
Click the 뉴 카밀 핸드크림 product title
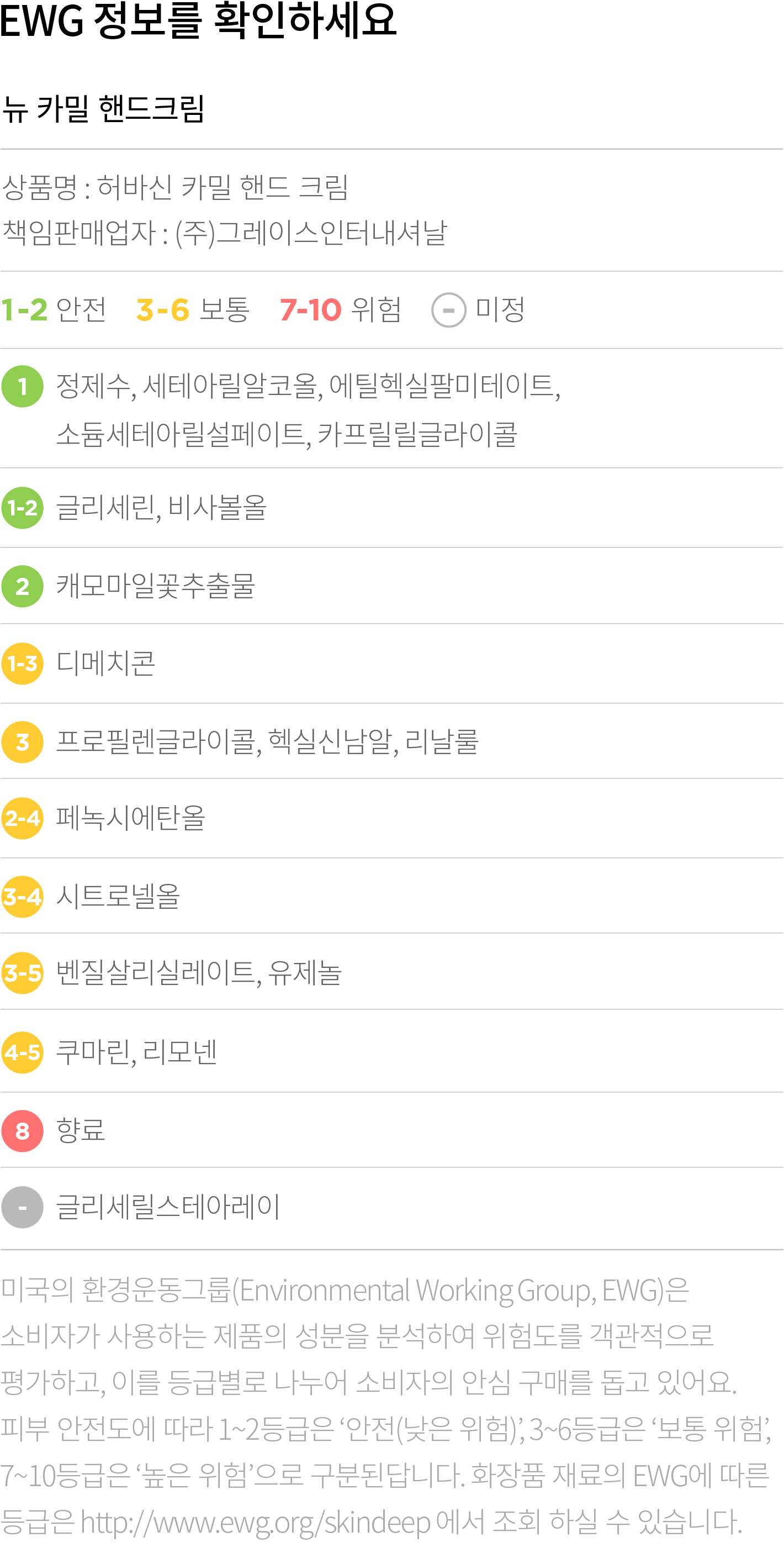coord(103,109)
